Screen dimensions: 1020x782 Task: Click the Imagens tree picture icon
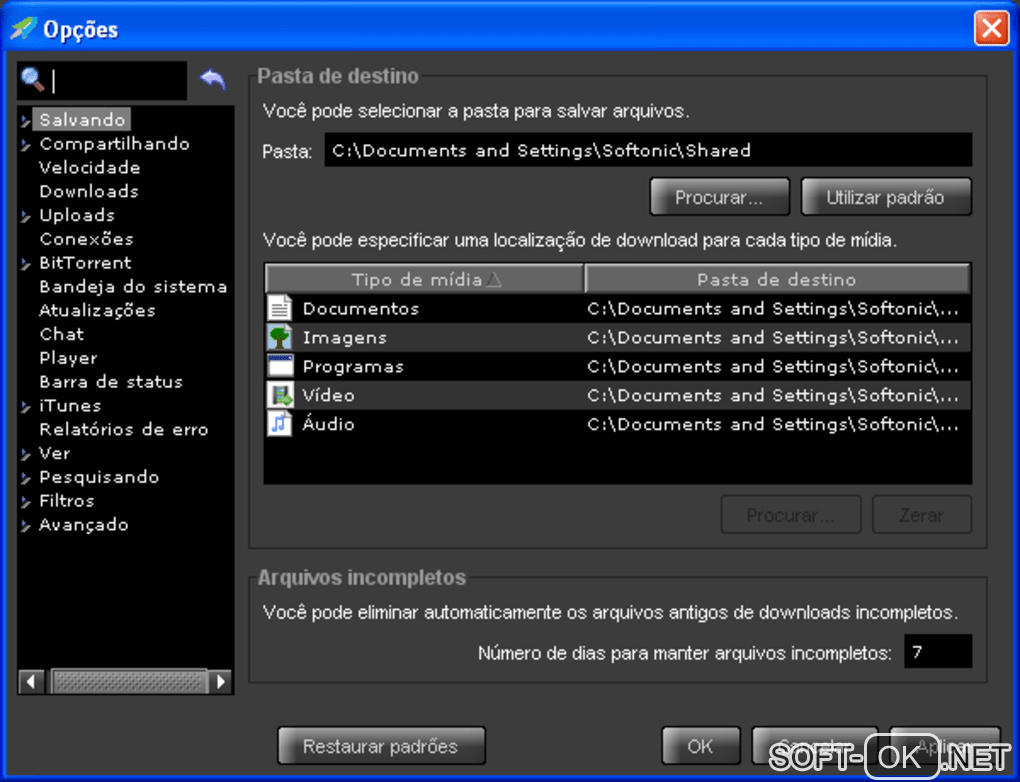point(280,337)
